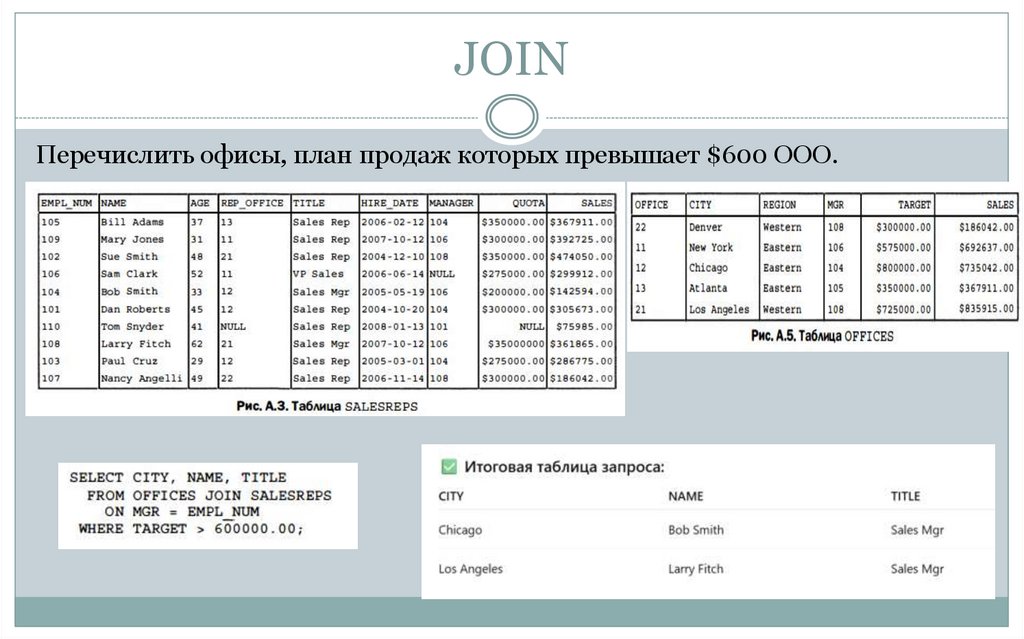The height and width of the screenshot is (639, 1024).
Task: Click the REGION column header
Action: (781, 203)
